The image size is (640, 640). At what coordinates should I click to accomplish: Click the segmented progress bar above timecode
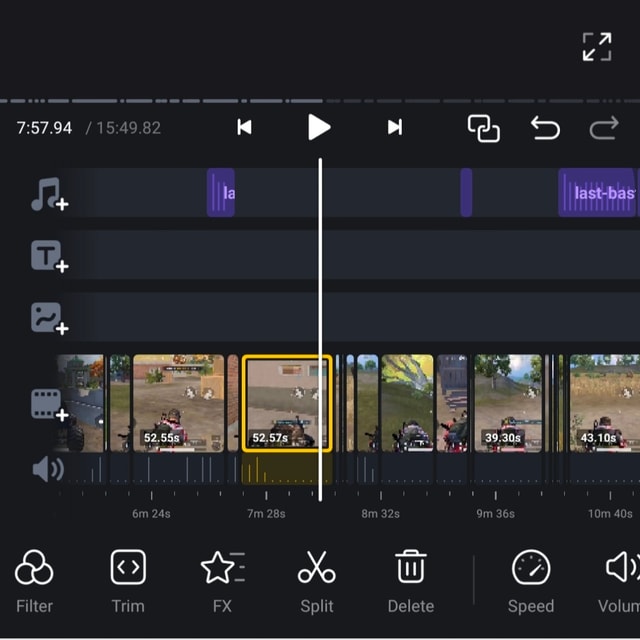click(320, 100)
